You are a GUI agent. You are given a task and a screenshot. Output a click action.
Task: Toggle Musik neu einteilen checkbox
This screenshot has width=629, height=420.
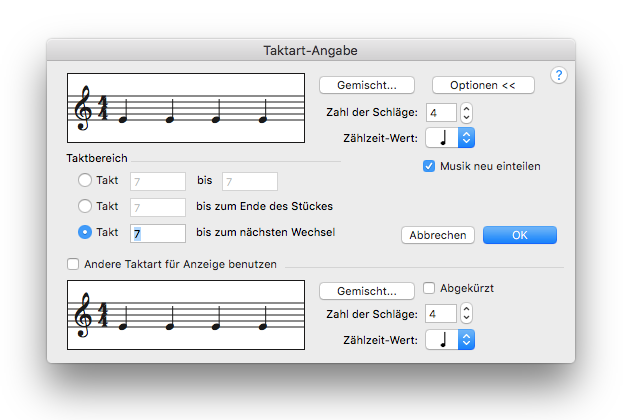tap(429, 166)
